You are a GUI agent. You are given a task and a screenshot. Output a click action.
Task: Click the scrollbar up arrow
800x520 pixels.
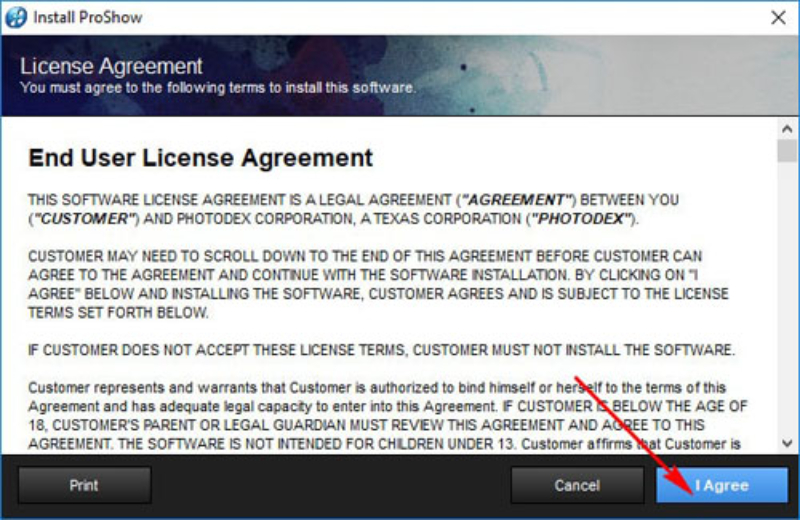pyautogui.click(x=787, y=129)
